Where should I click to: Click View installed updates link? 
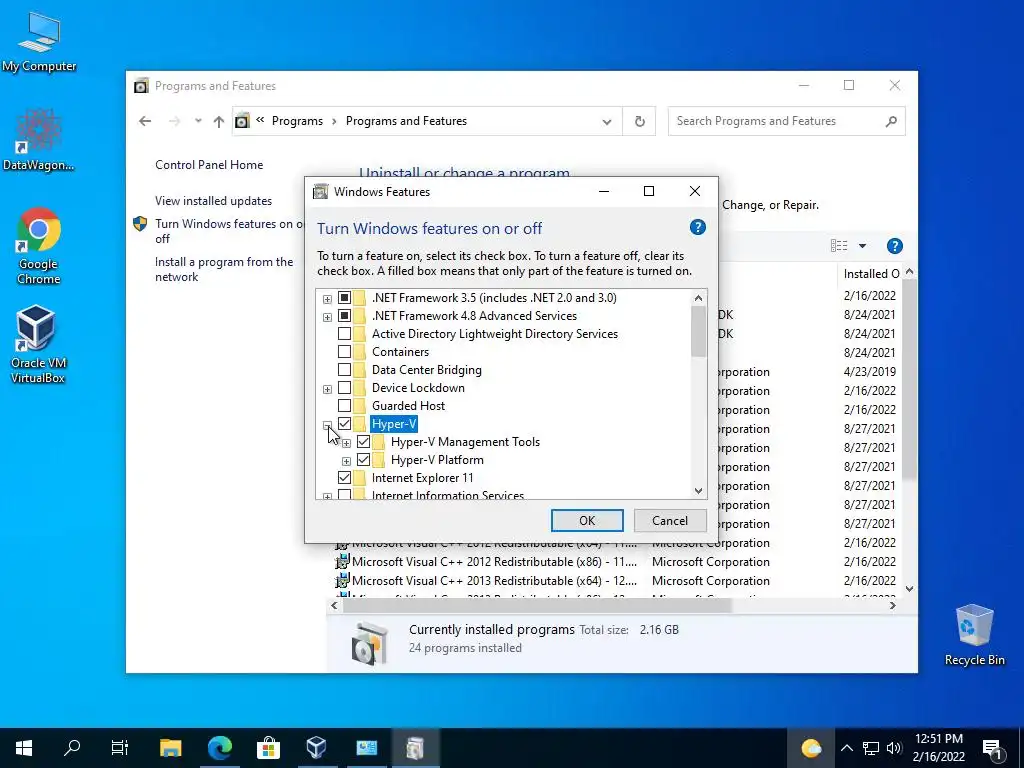point(214,200)
